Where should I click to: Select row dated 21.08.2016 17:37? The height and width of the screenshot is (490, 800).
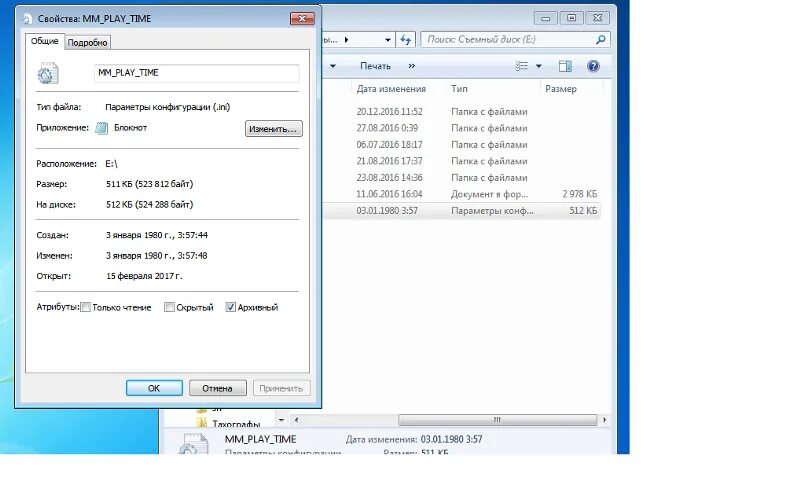coord(462,161)
